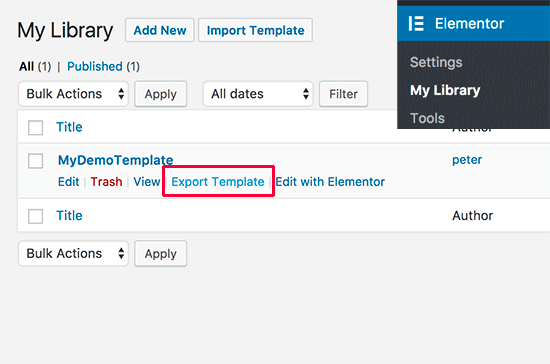Click the Import Template button
This screenshot has width=550, height=364.
point(255,30)
